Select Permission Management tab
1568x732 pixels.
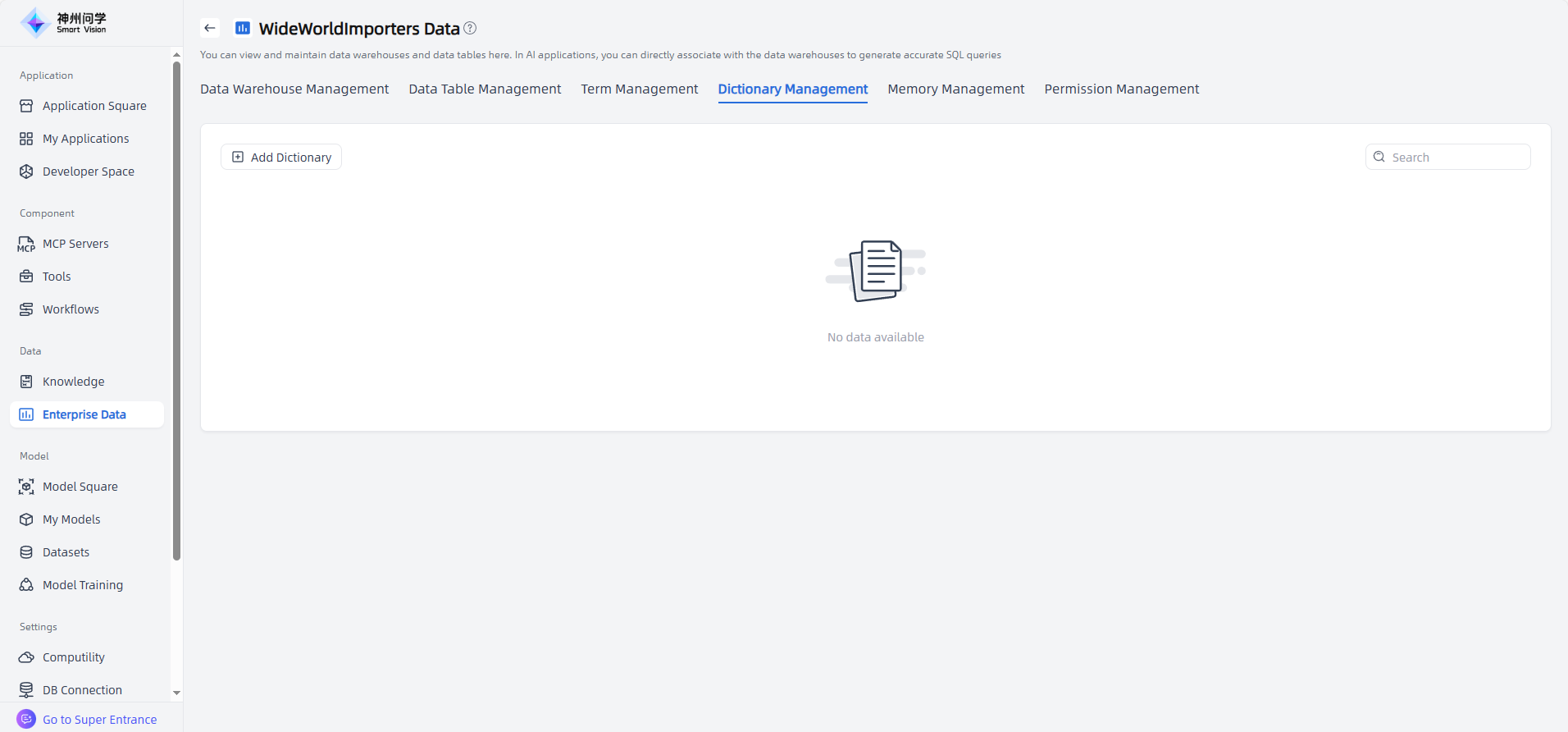1121,89
